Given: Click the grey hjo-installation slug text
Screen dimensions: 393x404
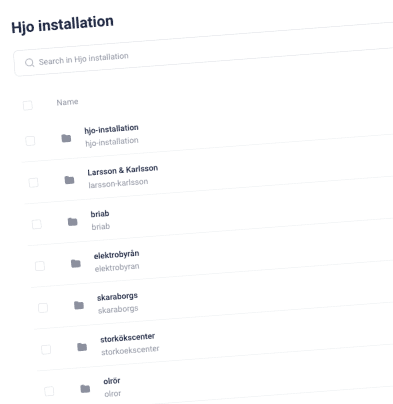Looking at the screenshot, I should (x=112, y=142).
